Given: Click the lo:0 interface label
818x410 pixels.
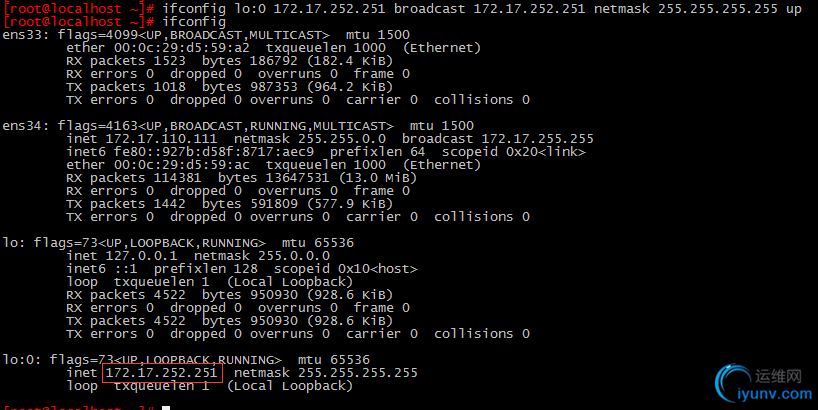Looking at the screenshot, I should tap(21, 360).
